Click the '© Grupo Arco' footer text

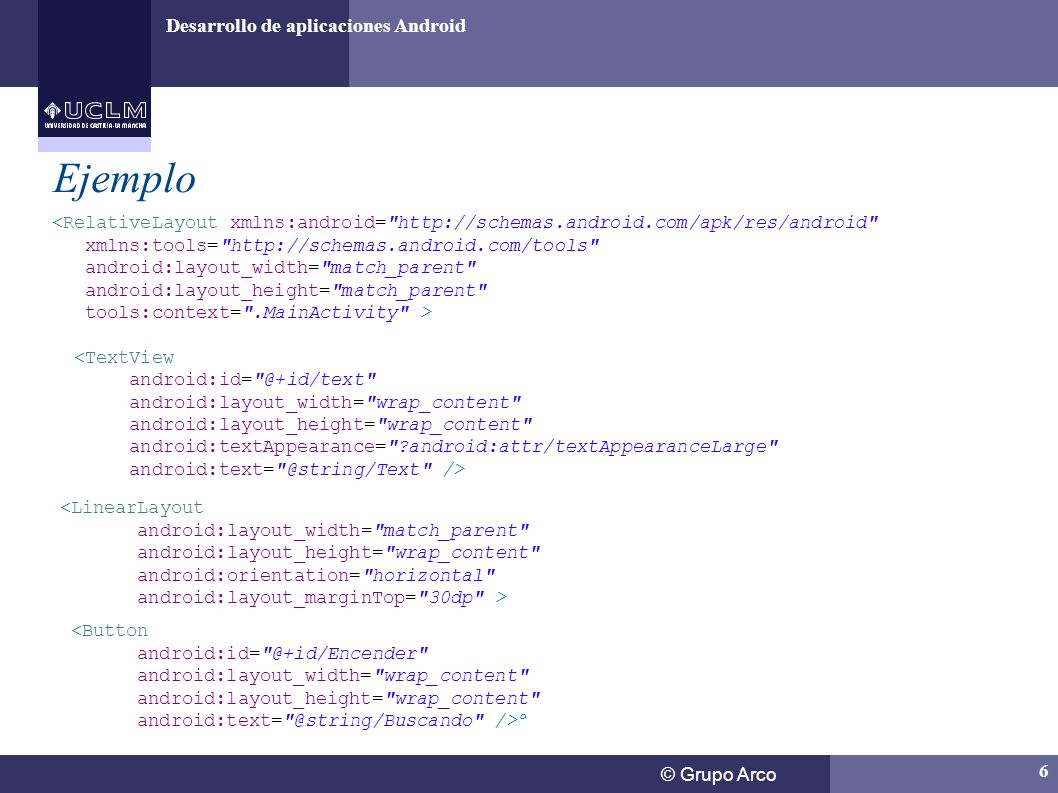point(719,774)
